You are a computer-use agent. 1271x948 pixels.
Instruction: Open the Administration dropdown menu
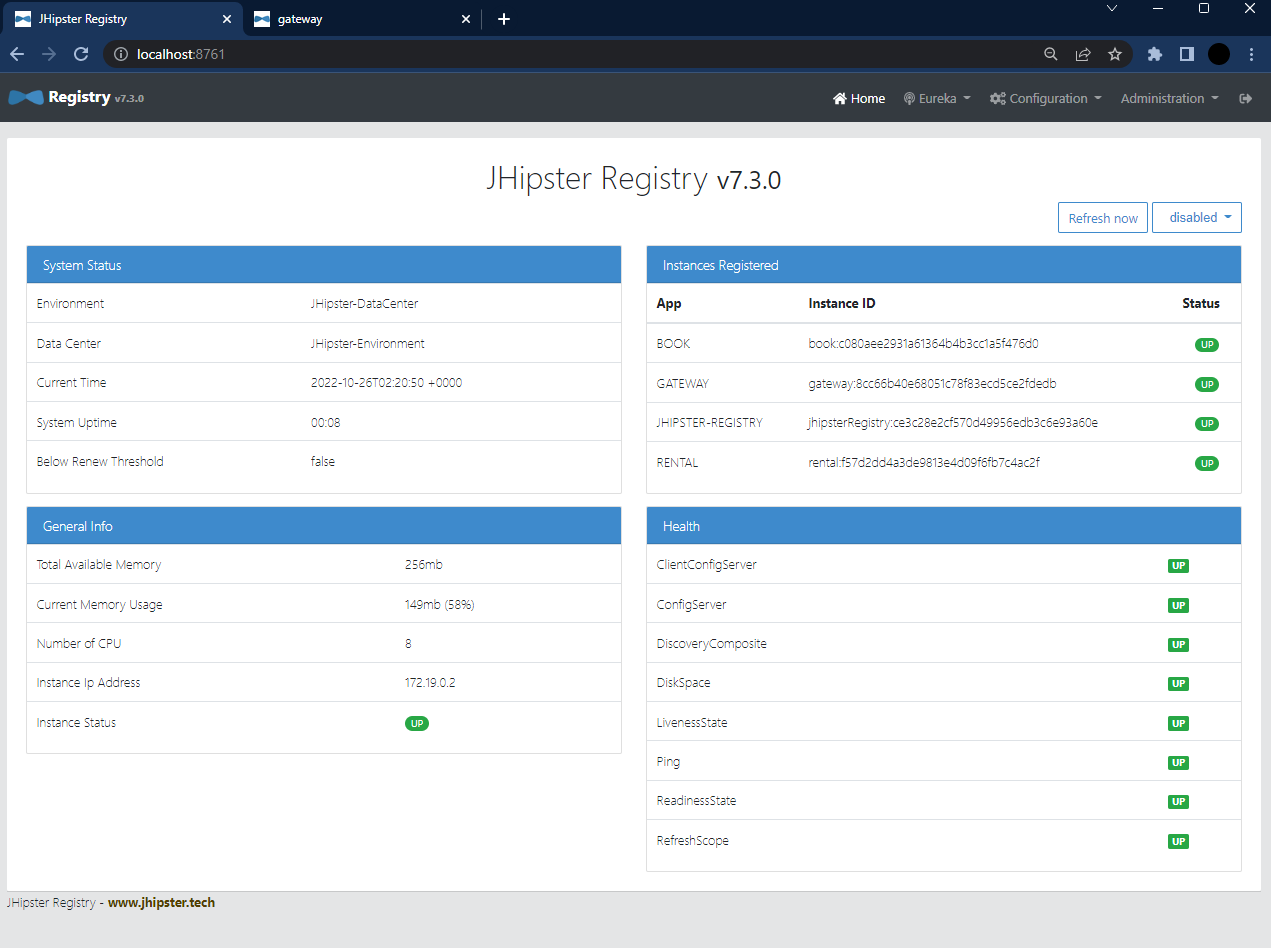pyautogui.click(x=1170, y=98)
